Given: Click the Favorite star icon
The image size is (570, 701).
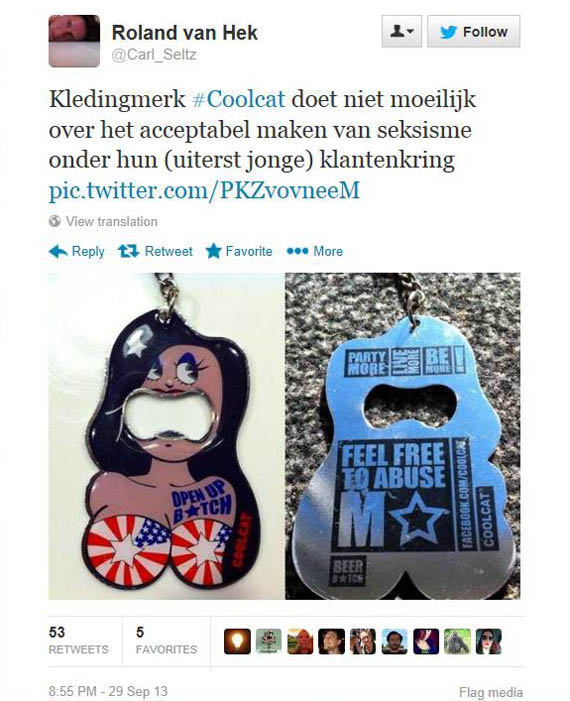Looking at the screenshot, I should tap(214, 251).
